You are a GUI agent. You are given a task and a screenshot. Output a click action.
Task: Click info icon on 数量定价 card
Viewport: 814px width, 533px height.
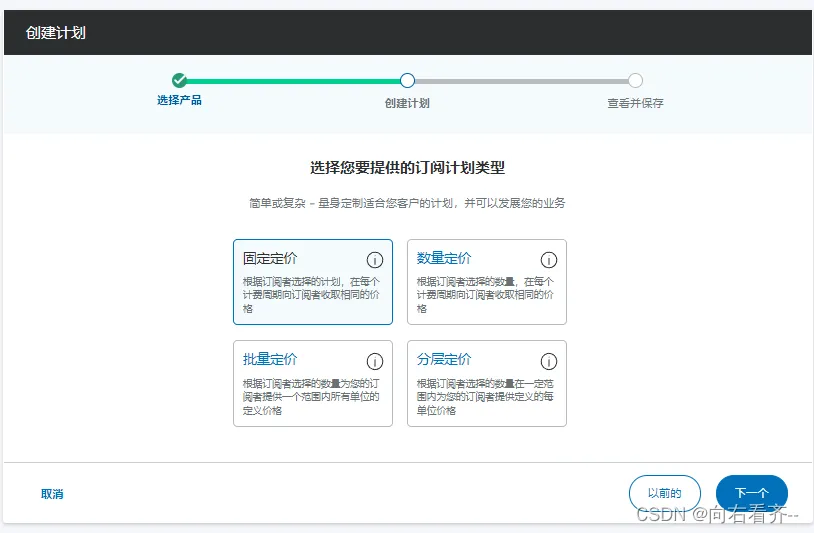pos(549,259)
